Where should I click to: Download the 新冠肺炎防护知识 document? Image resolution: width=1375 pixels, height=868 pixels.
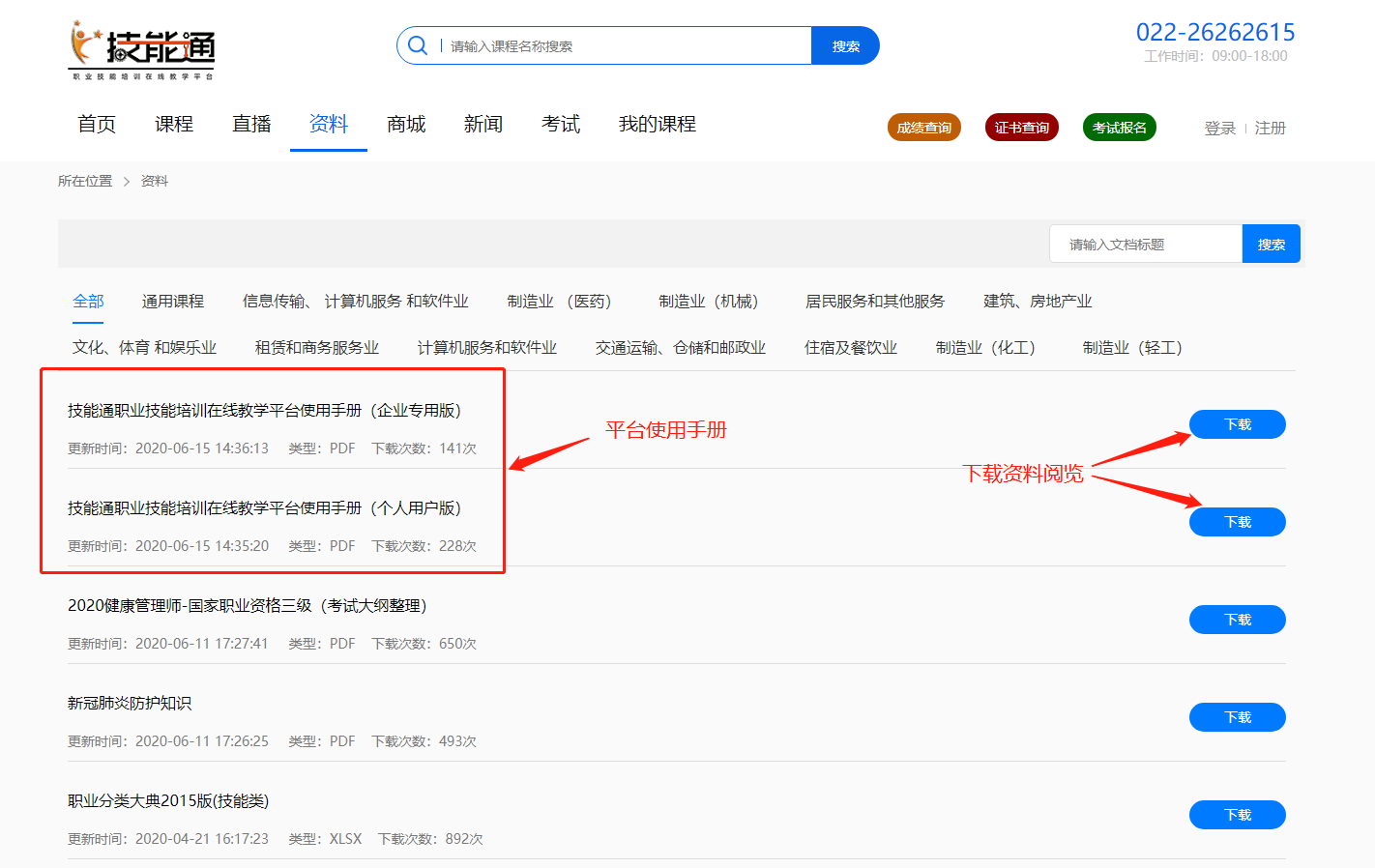1237,717
